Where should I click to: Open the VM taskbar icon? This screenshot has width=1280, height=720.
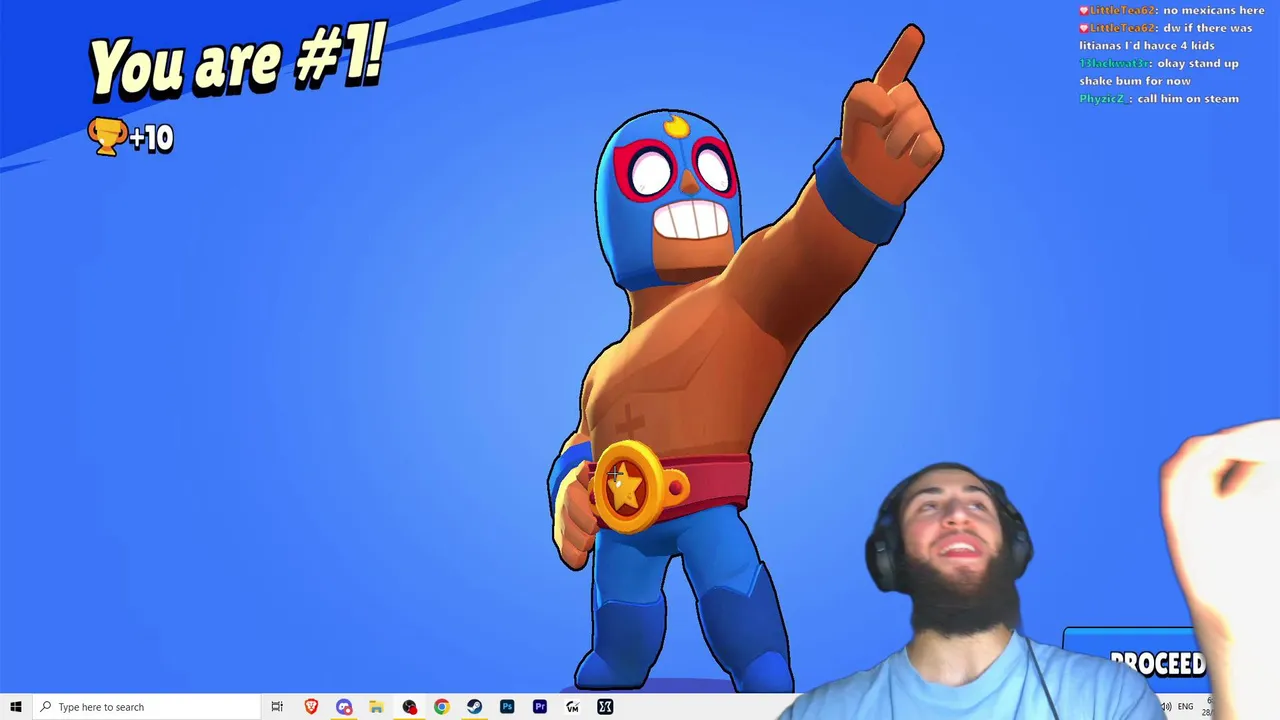(x=572, y=707)
